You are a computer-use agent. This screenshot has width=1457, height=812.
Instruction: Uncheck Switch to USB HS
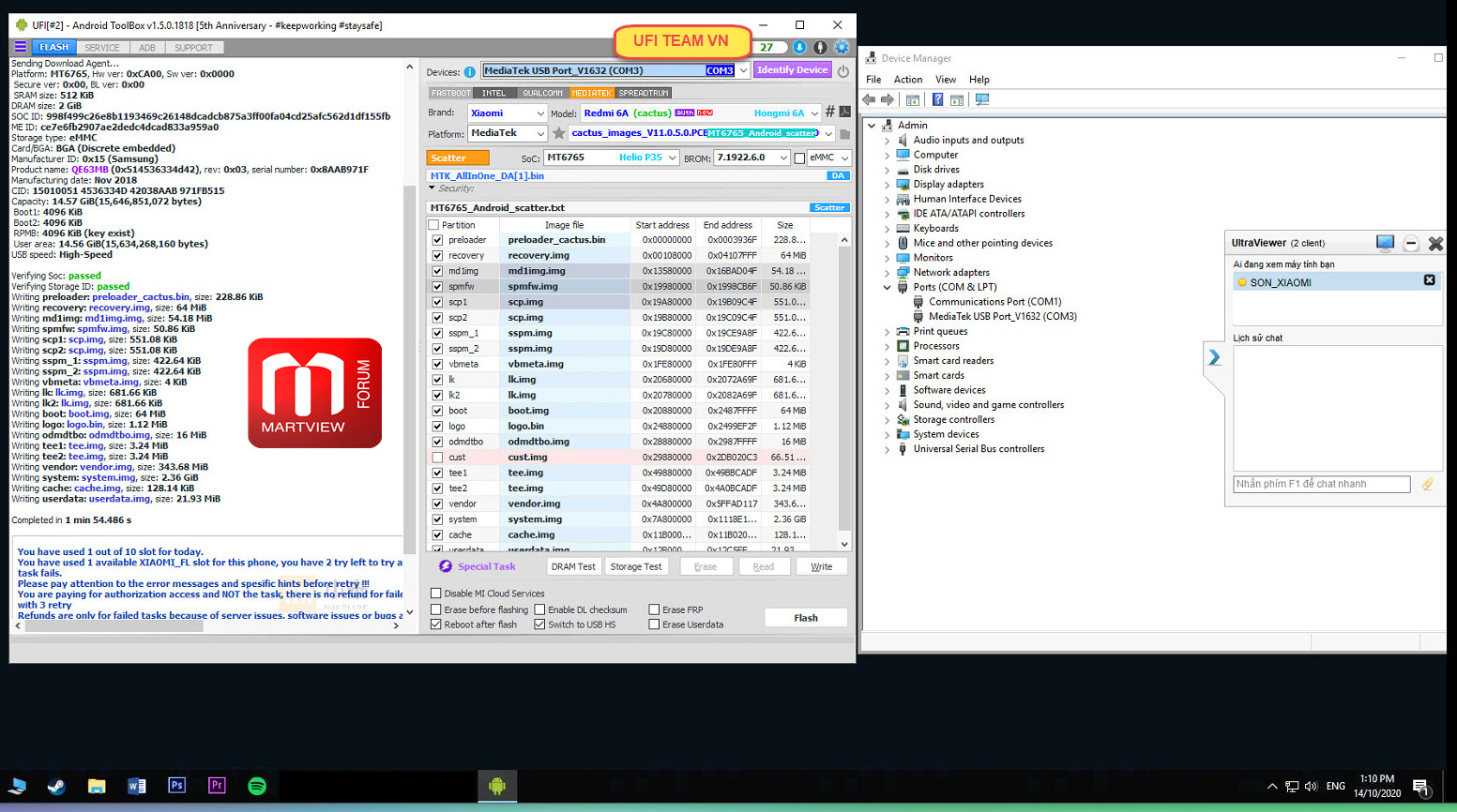click(x=539, y=624)
